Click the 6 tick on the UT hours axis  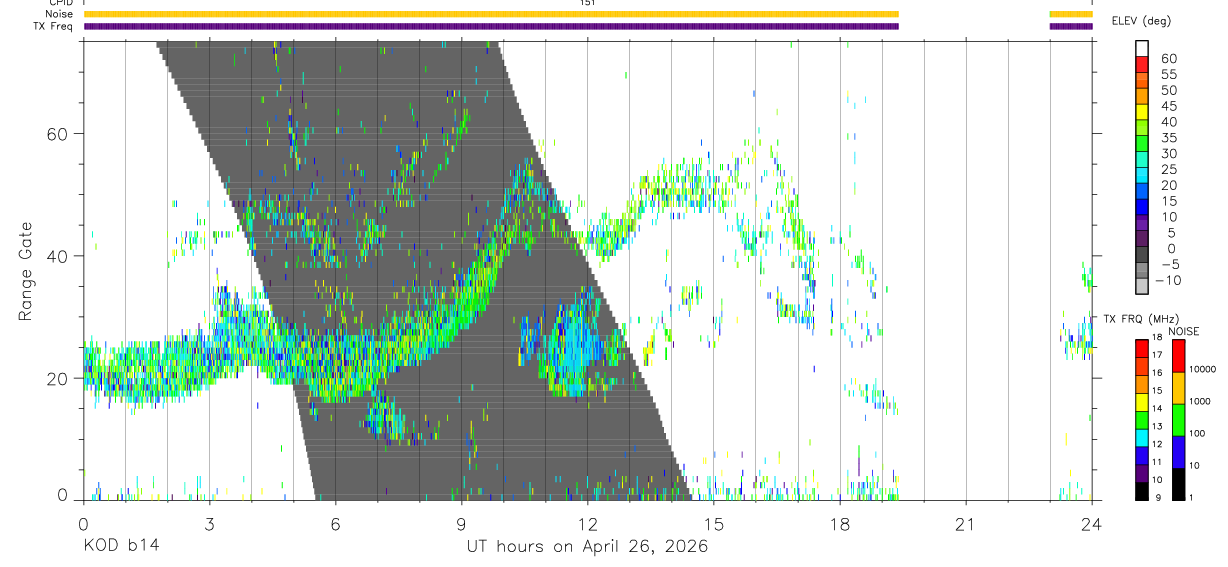coord(336,524)
